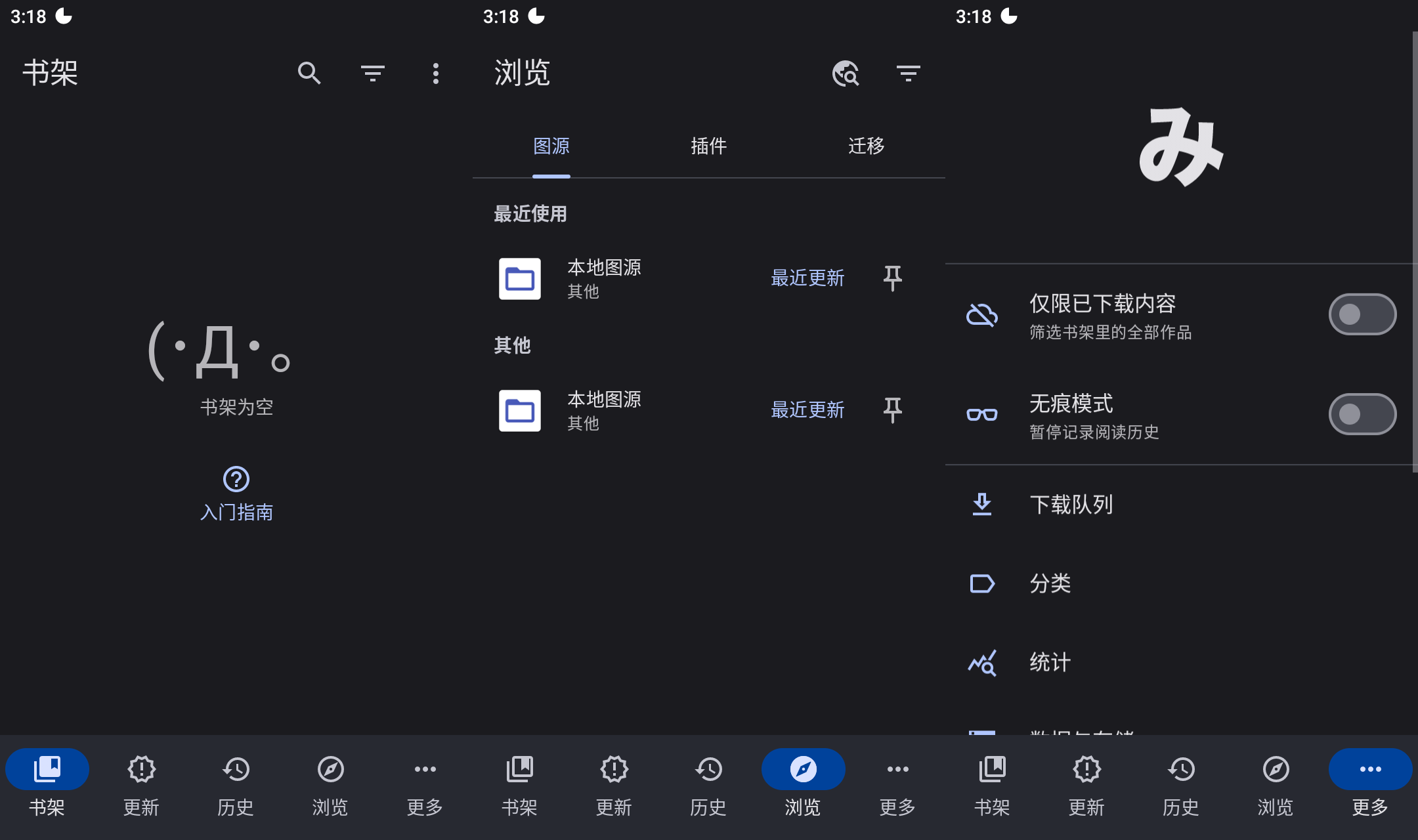1418x840 pixels.
Task: Click 更新 icon in bottom navigation bar
Action: click(x=141, y=770)
